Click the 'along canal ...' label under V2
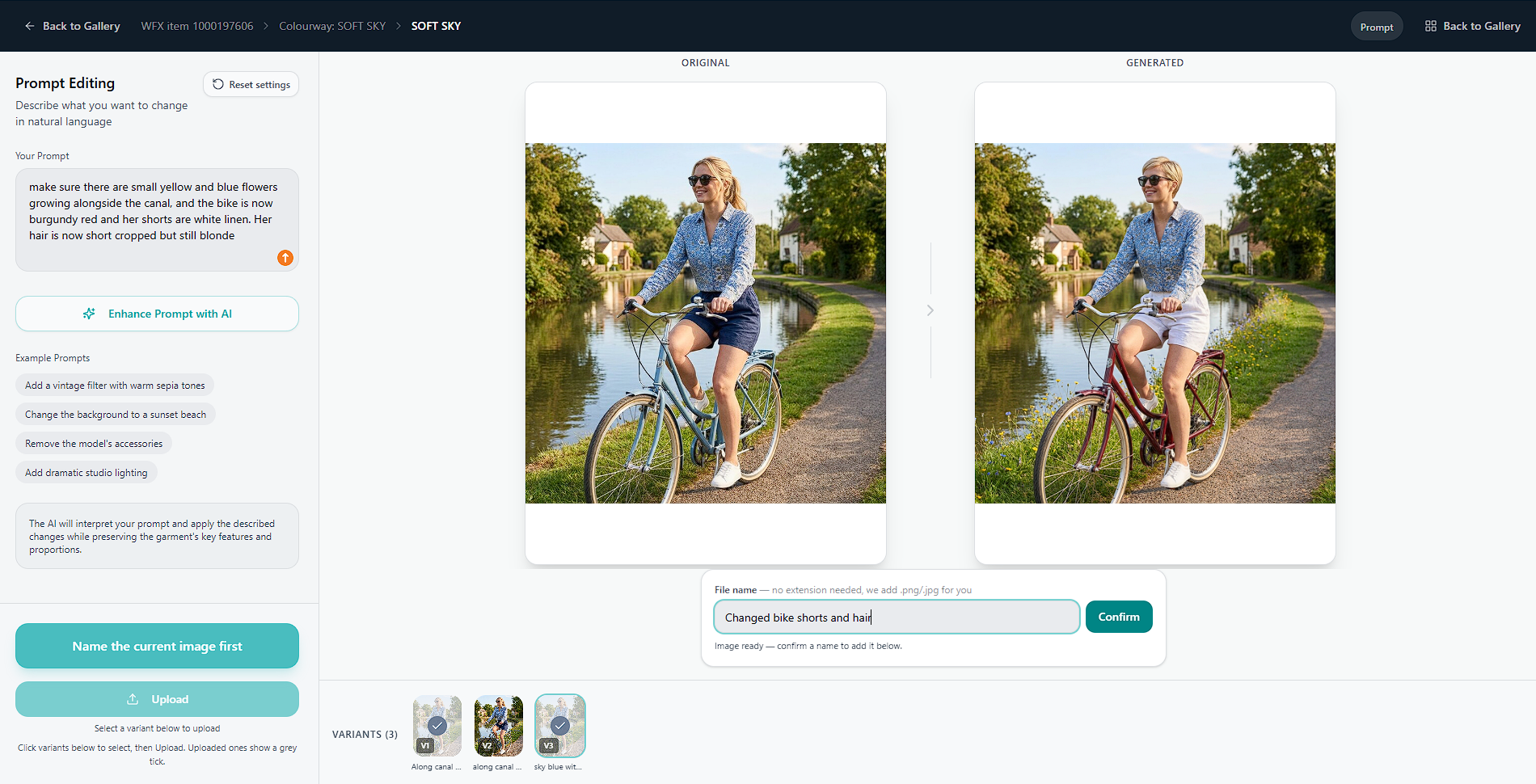Image resolution: width=1536 pixels, height=784 pixels. click(x=498, y=767)
